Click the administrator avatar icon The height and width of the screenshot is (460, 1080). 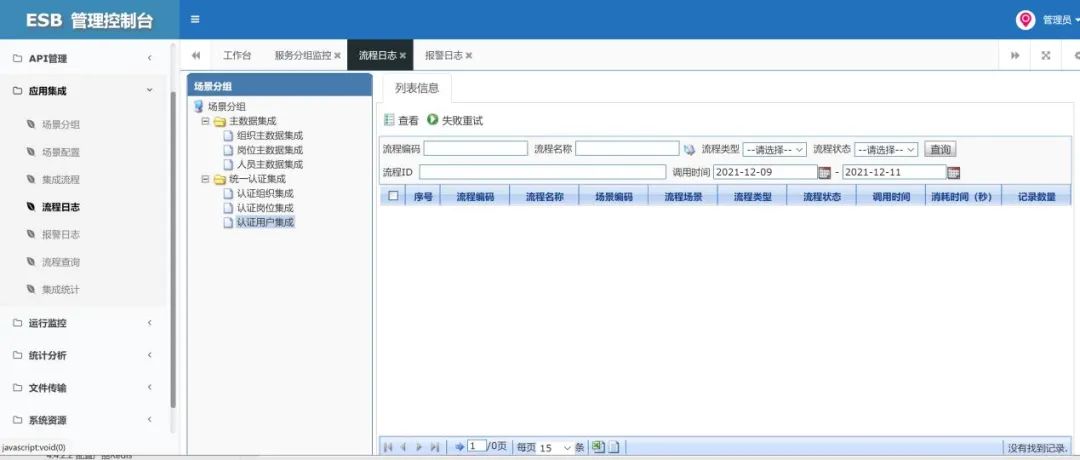tap(1026, 20)
